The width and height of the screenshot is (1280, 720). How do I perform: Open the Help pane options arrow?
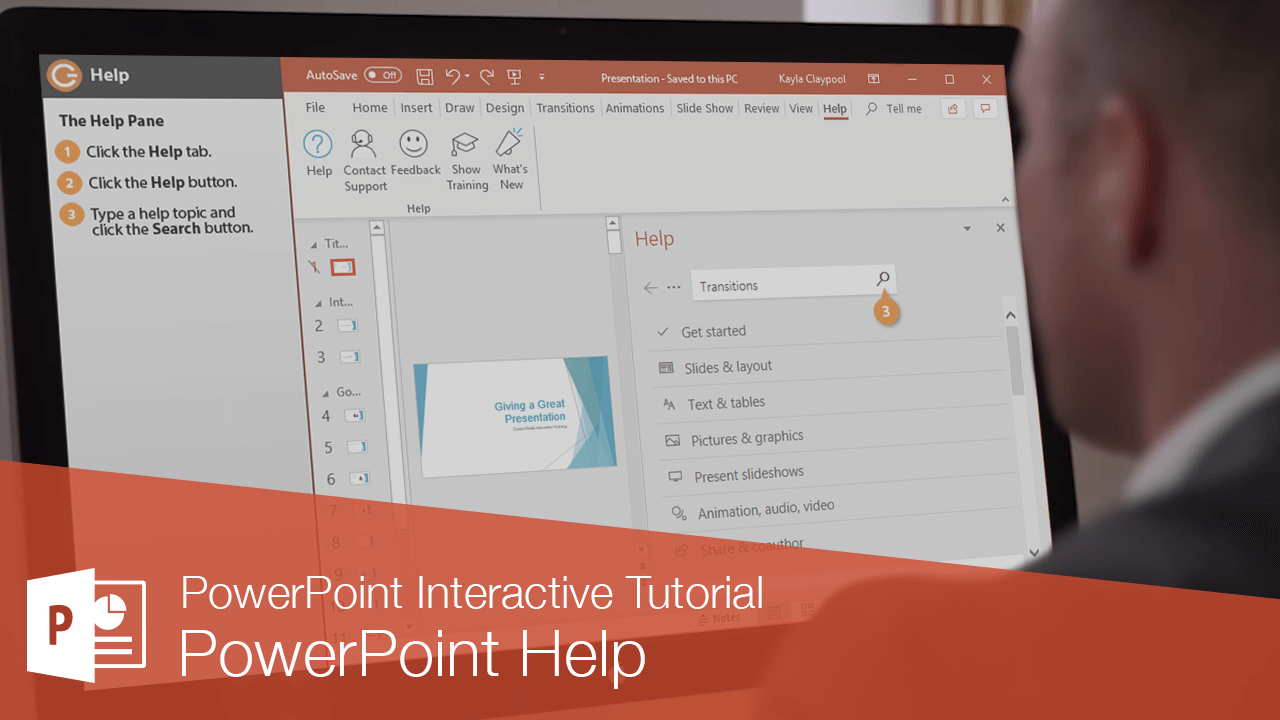pos(966,228)
